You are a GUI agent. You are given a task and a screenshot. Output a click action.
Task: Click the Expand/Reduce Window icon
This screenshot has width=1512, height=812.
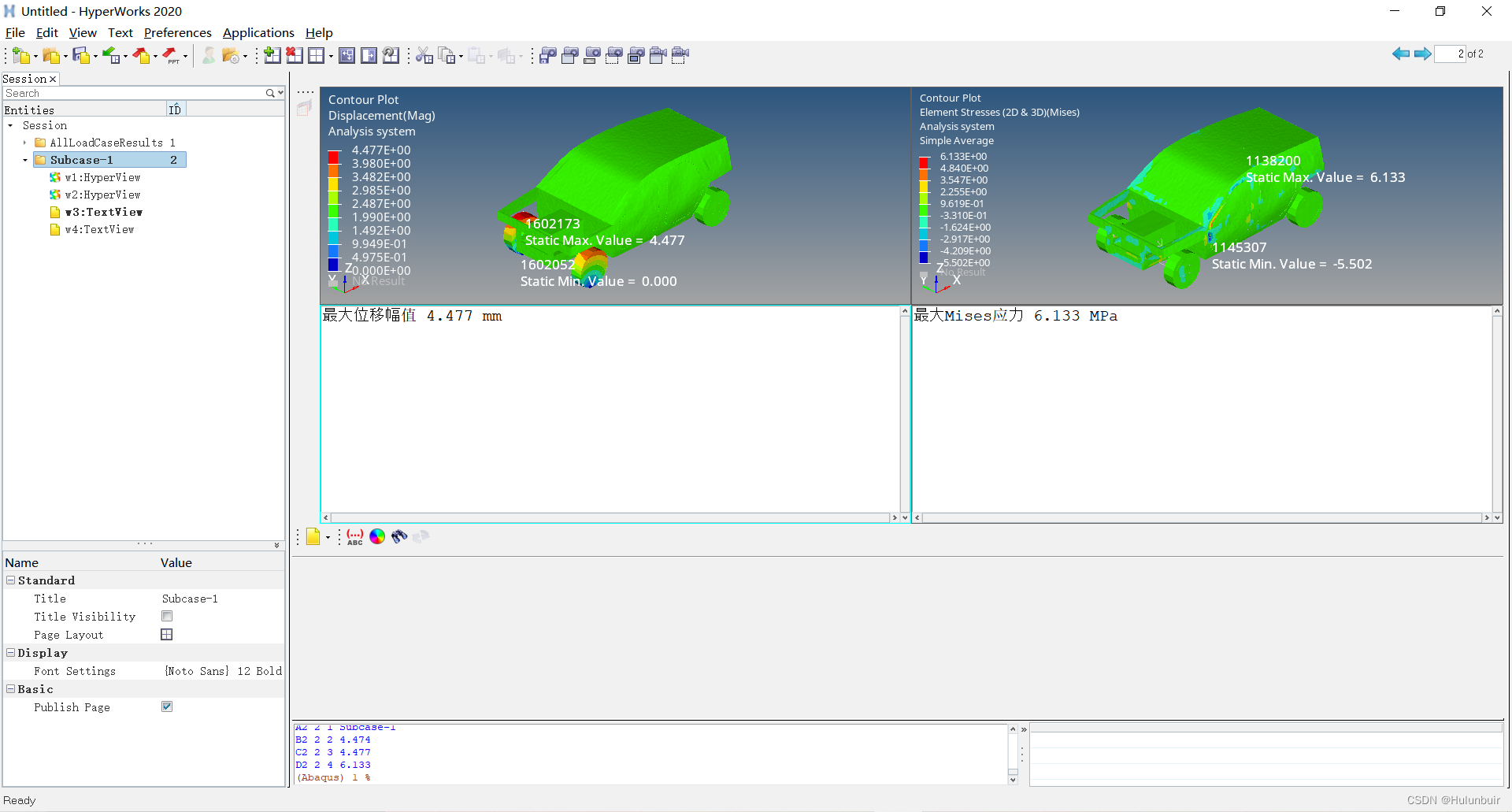pos(346,55)
